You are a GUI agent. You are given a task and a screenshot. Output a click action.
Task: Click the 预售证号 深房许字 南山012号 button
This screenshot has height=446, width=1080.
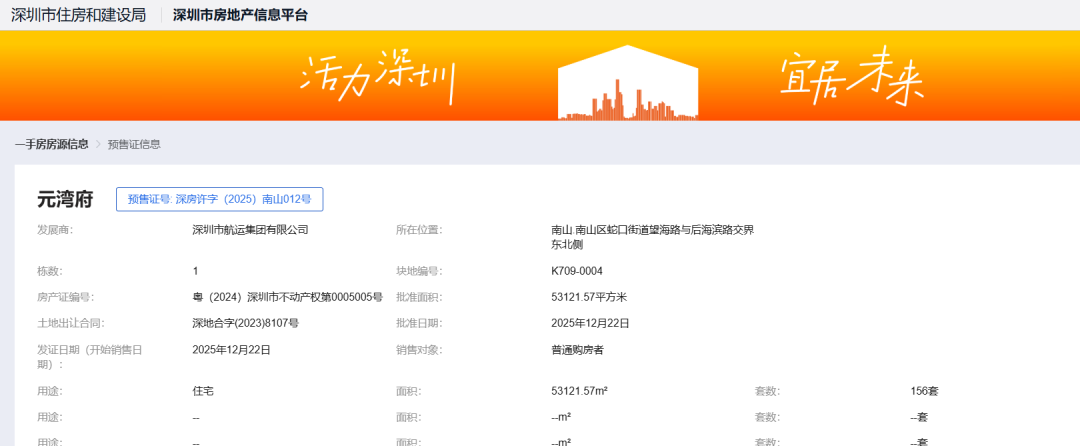tap(219, 199)
